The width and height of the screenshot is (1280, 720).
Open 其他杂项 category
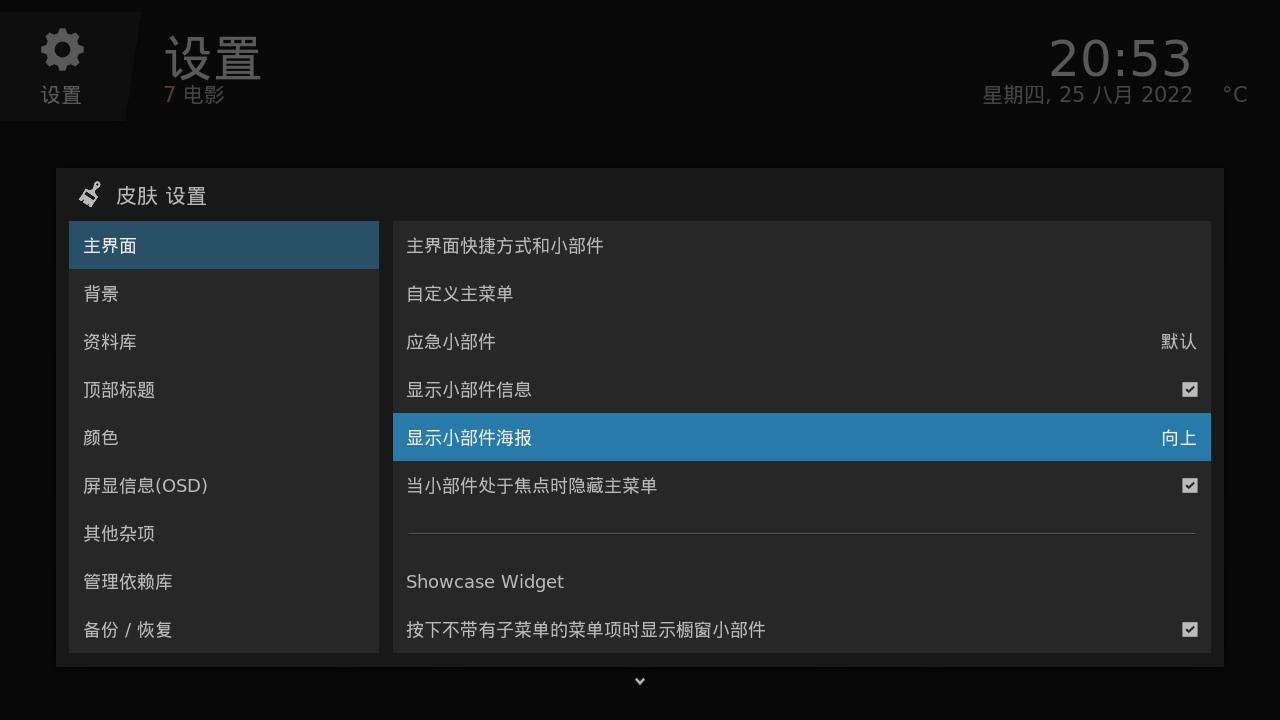pyautogui.click(x=224, y=534)
